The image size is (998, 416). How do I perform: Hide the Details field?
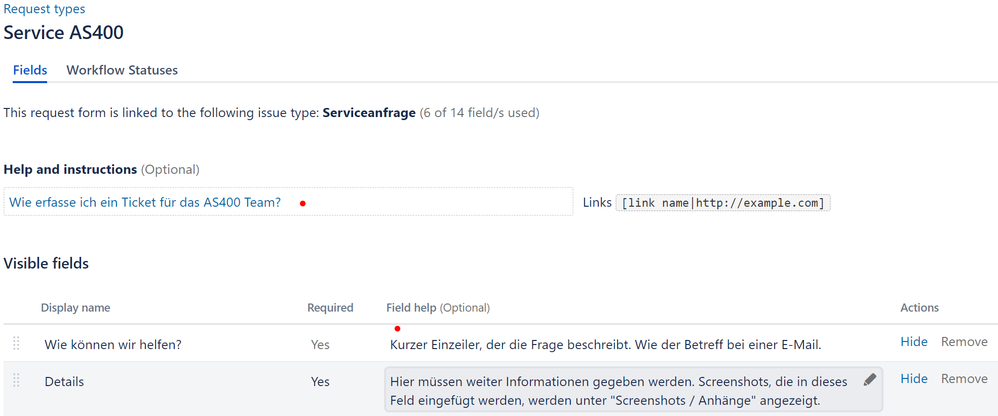point(914,378)
